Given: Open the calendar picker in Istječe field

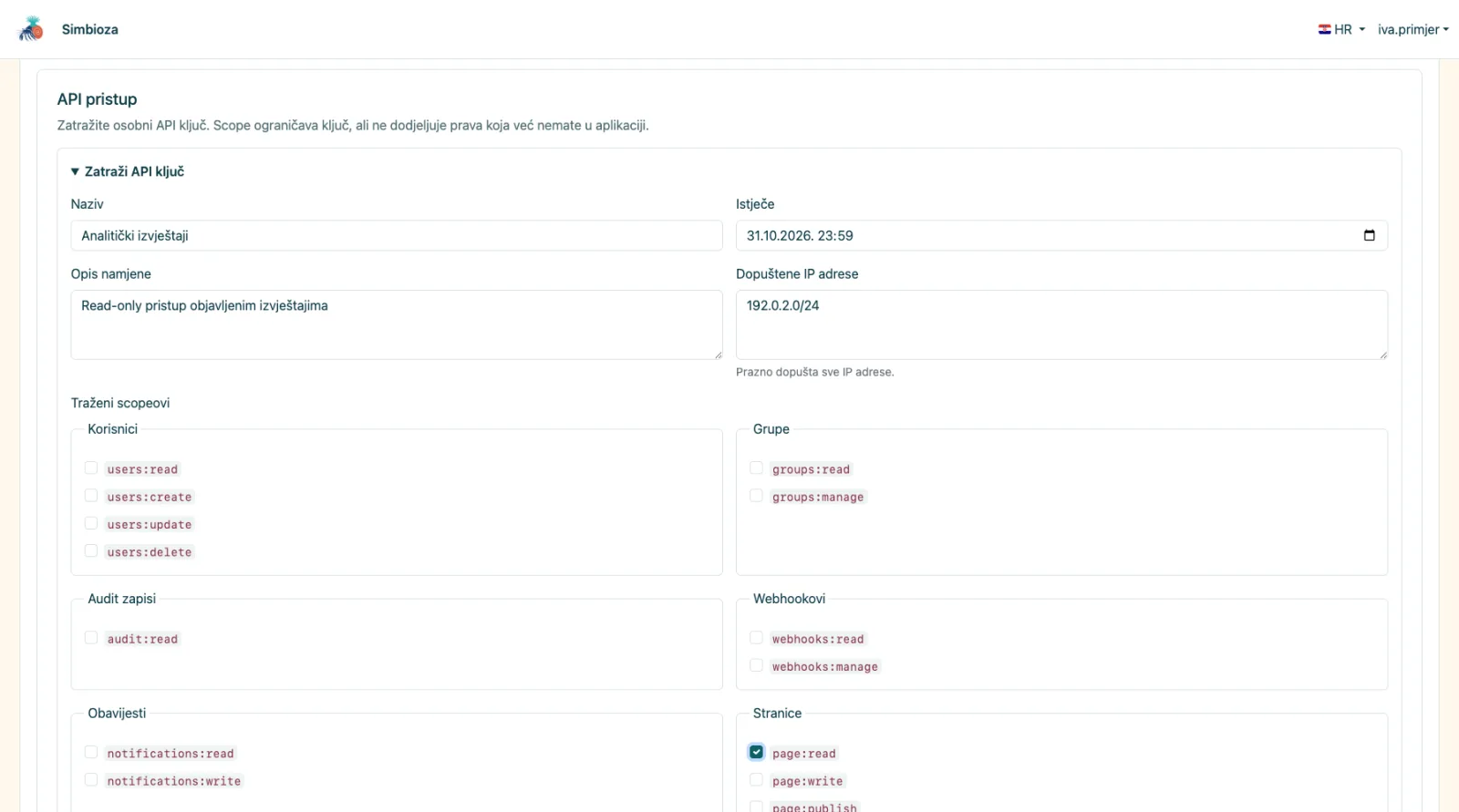Looking at the screenshot, I should coord(1369,235).
